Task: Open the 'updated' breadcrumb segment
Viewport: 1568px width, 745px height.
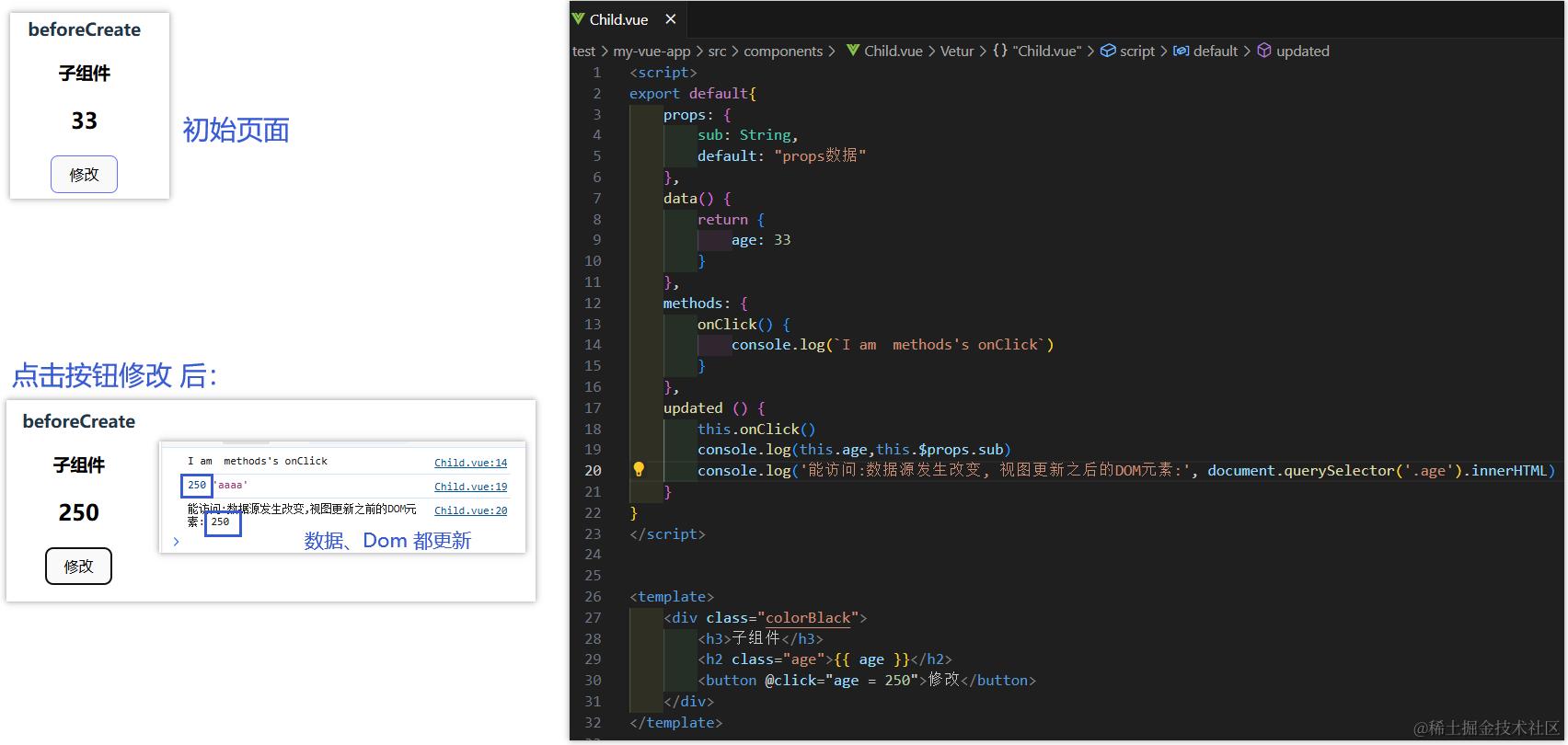Action: coord(1303,52)
